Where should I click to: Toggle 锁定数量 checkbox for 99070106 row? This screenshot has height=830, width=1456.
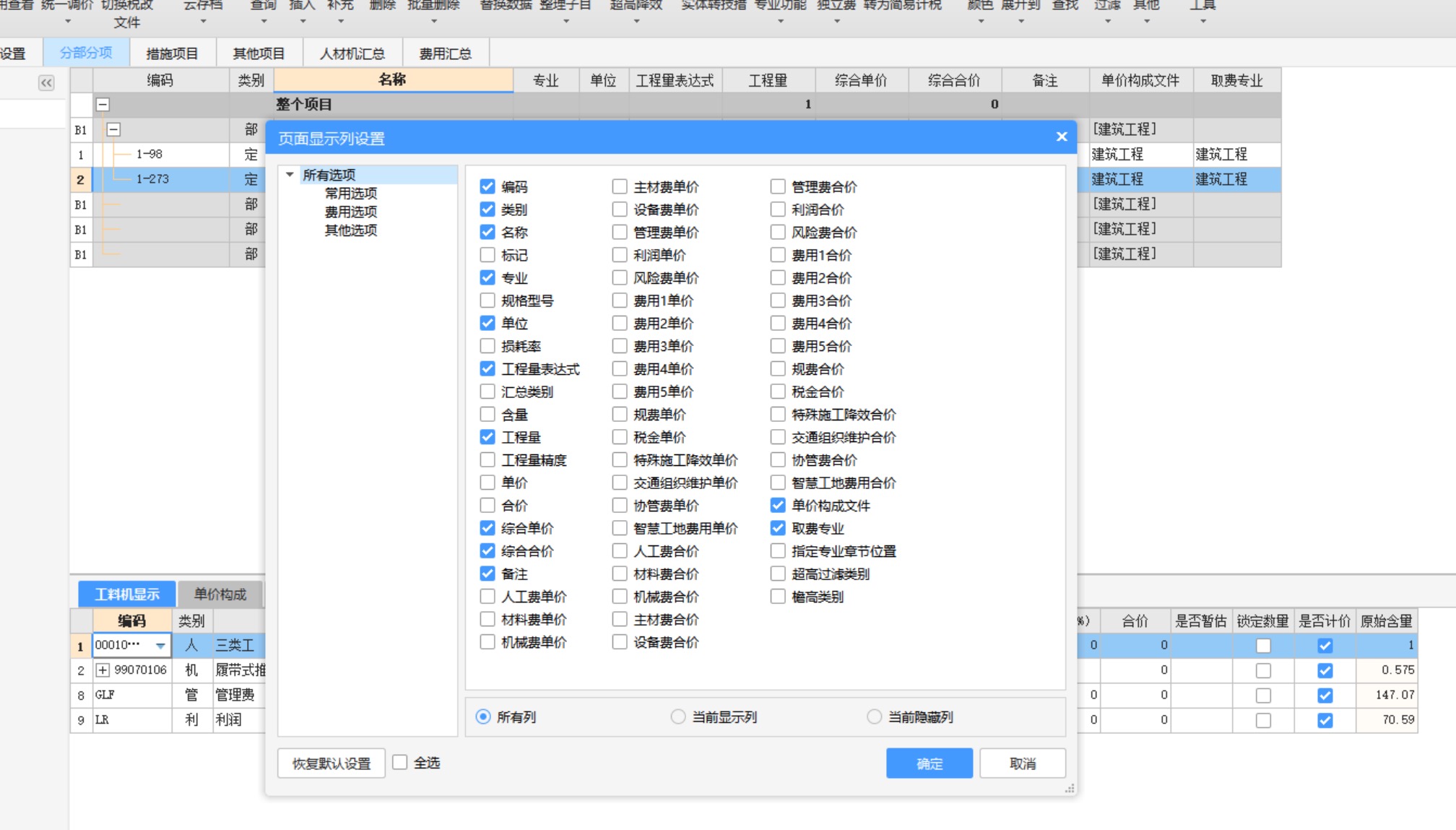[x=1263, y=670]
